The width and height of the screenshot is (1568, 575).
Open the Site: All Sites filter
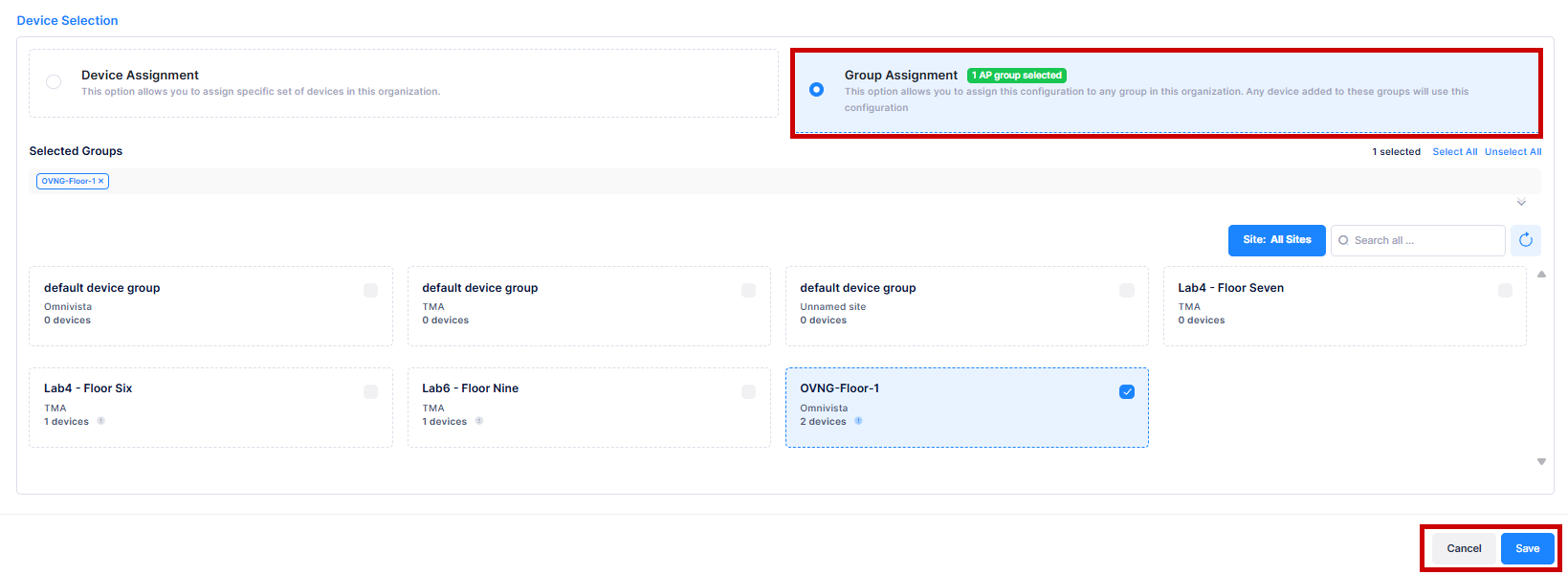[x=1276, y=240]
